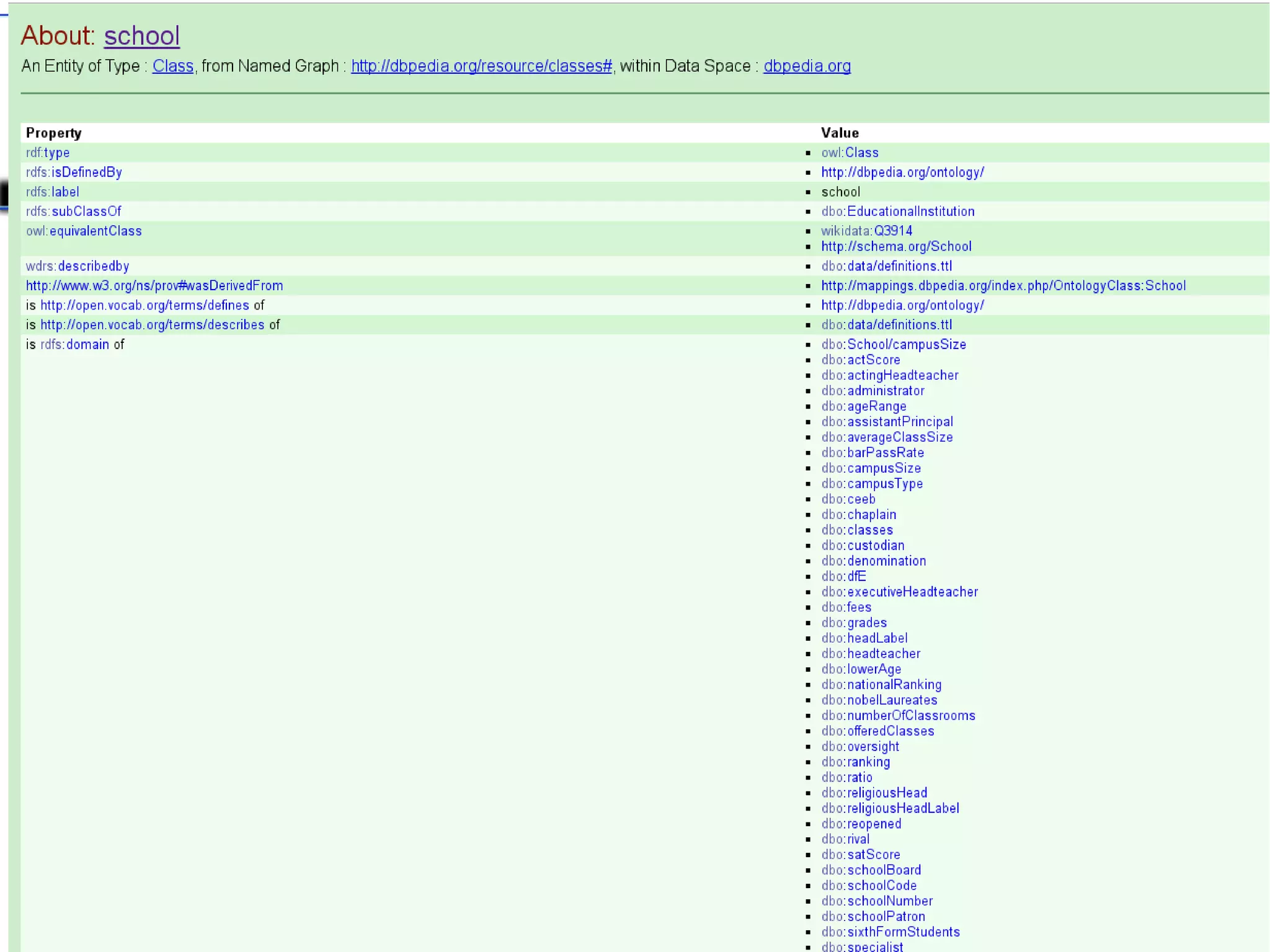The image size is (1270, 952).
Task: Click the prov#wasDerivedFrom property link
Action: (x=154, y=286)
